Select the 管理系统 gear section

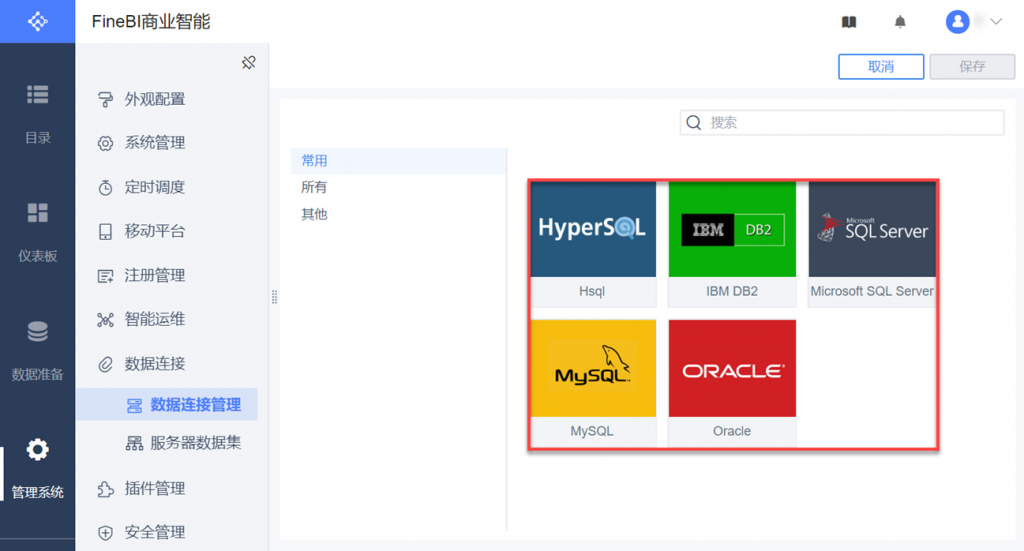37,467
